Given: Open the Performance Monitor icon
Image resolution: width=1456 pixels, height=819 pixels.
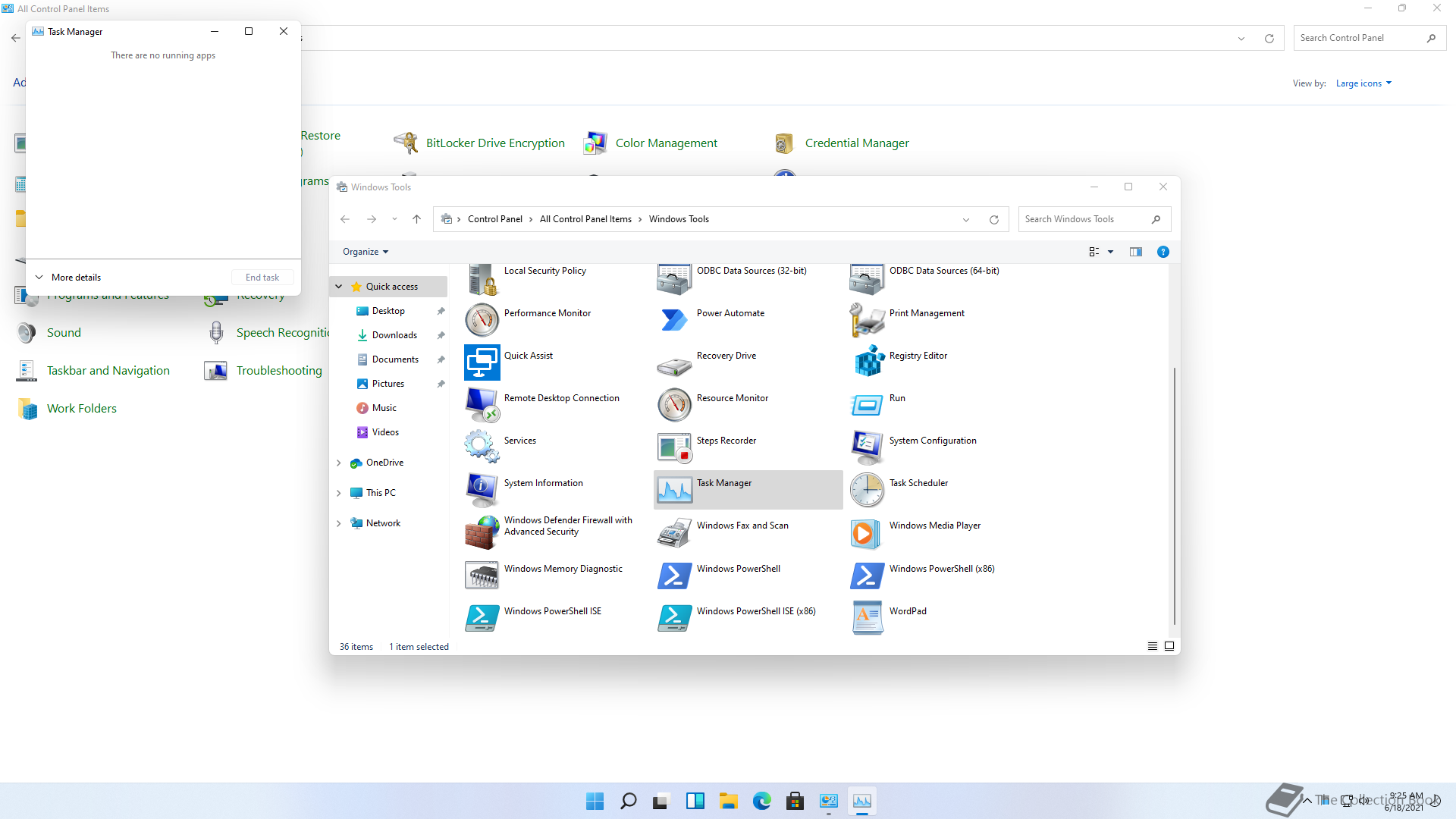Looking at the screenshot, I should click(x=482, y=320).
